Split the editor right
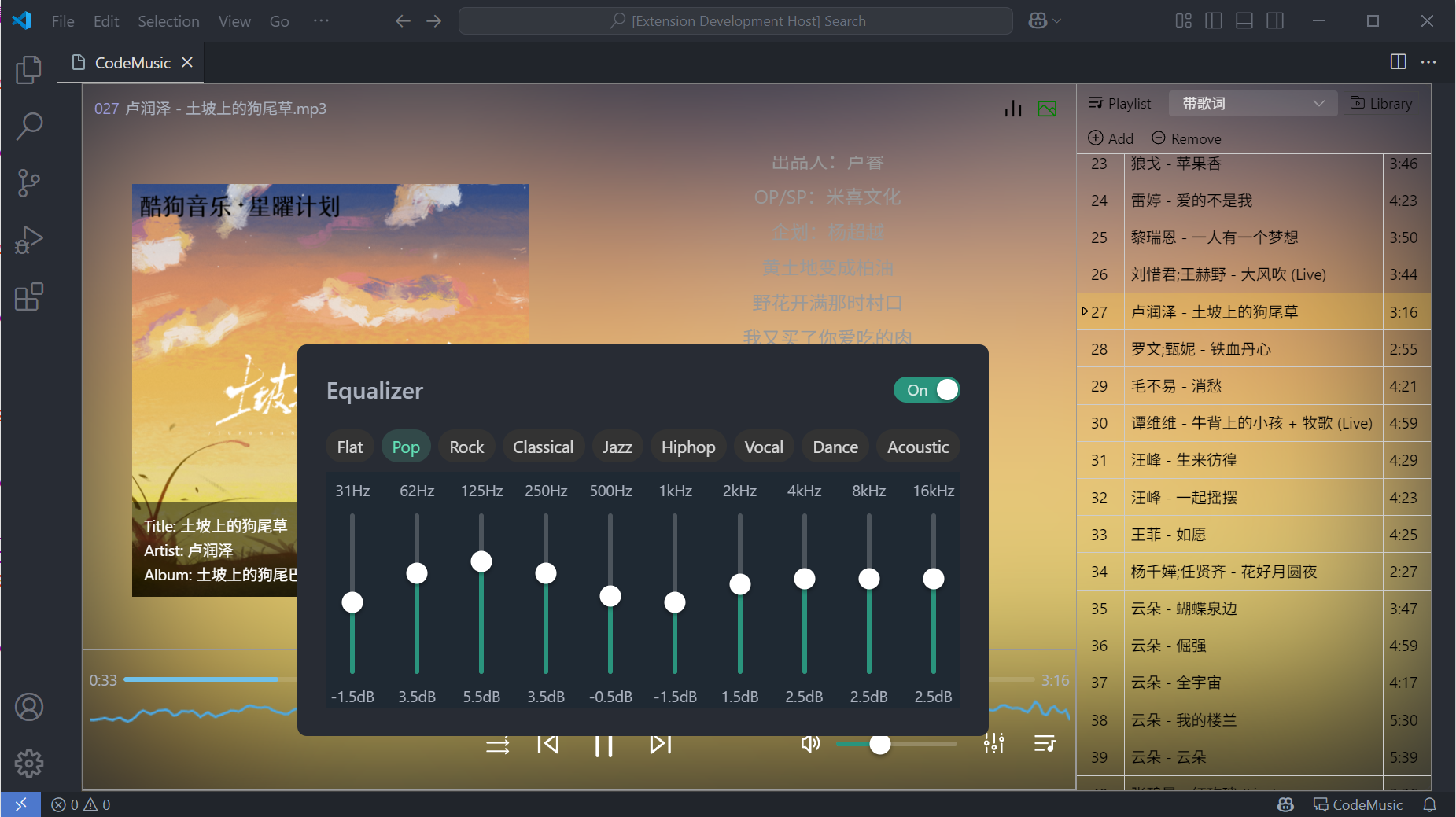 [1399, 62]
